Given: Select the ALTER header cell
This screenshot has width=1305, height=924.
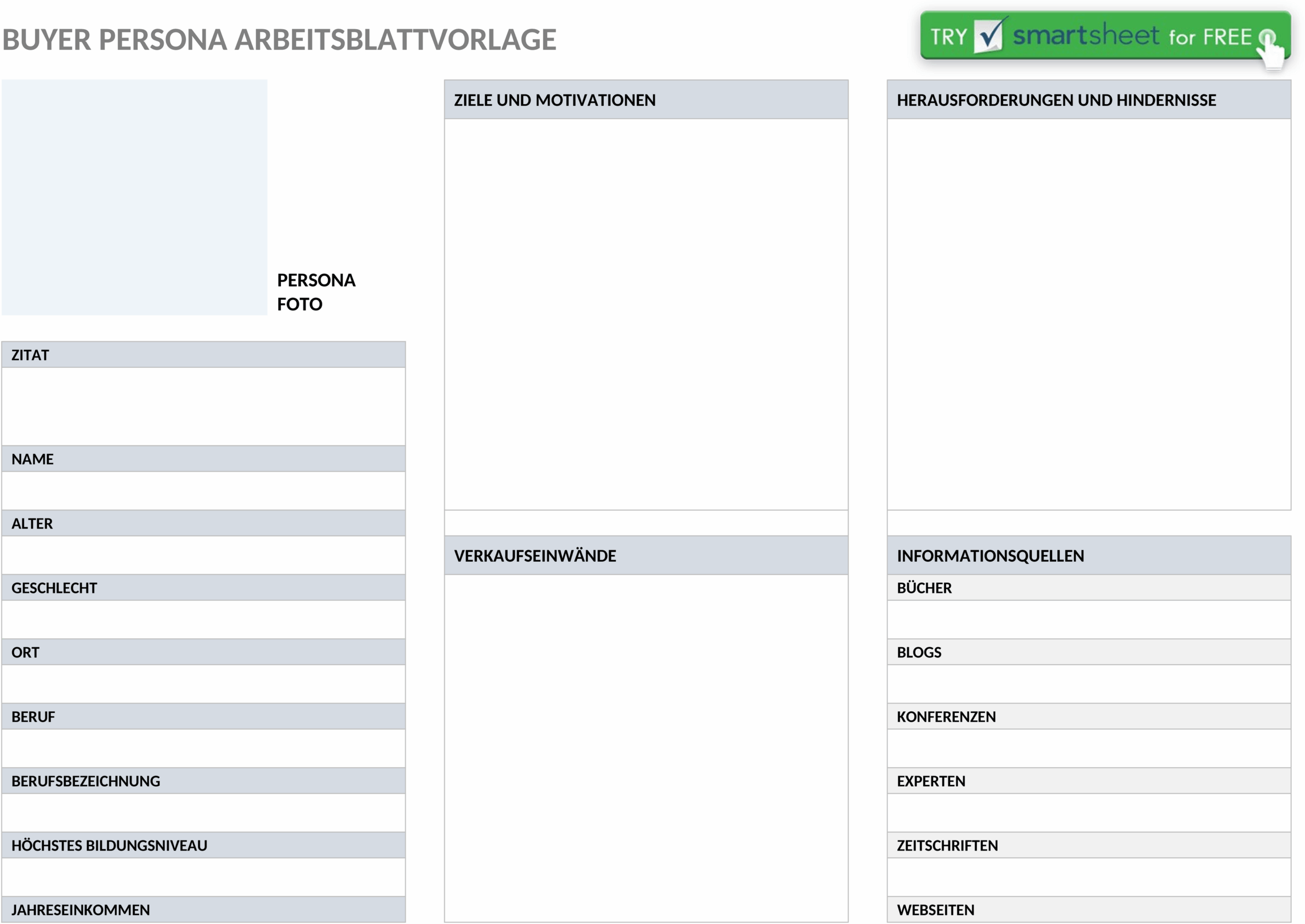Looking at the screenshot, I should pyautogui.click(x=204, y=523).
